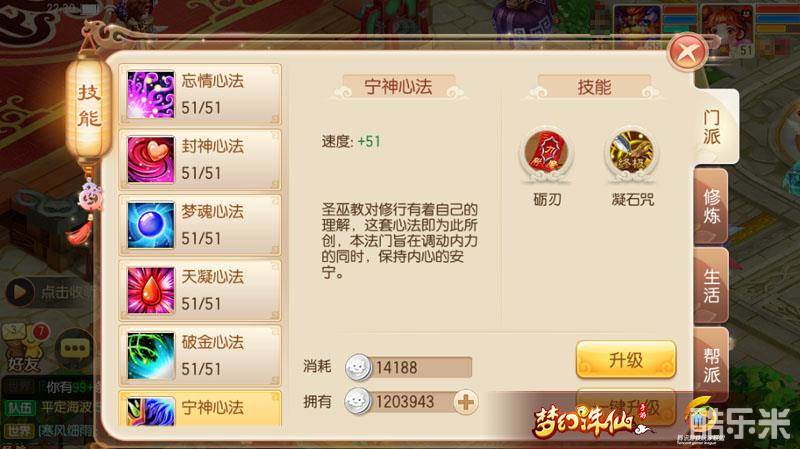This screenshot has width=800, height=449.
Task: Select the 破金心法 green icon
Action: tap(151, 356)
